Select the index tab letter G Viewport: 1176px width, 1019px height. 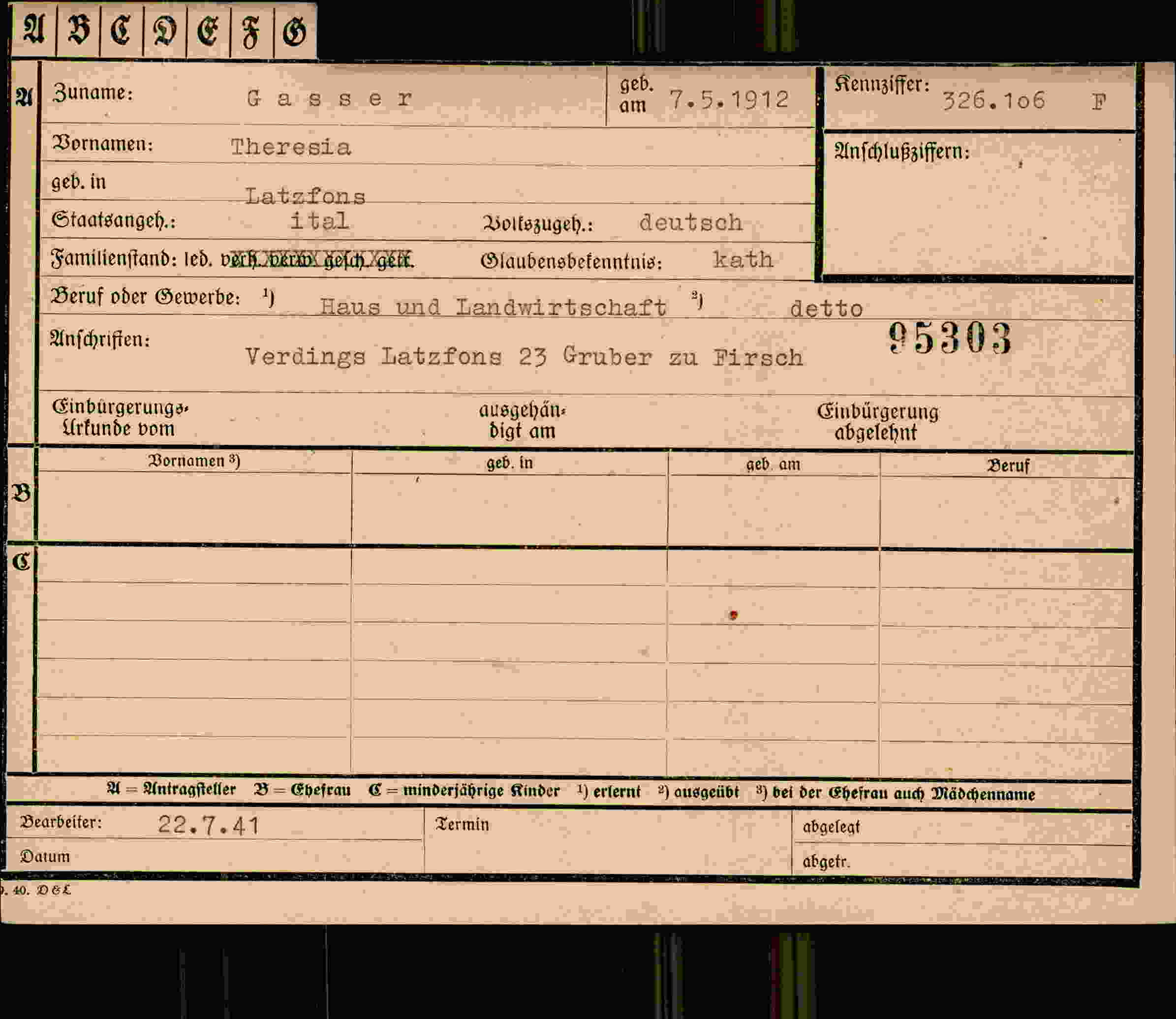(295, 30)
